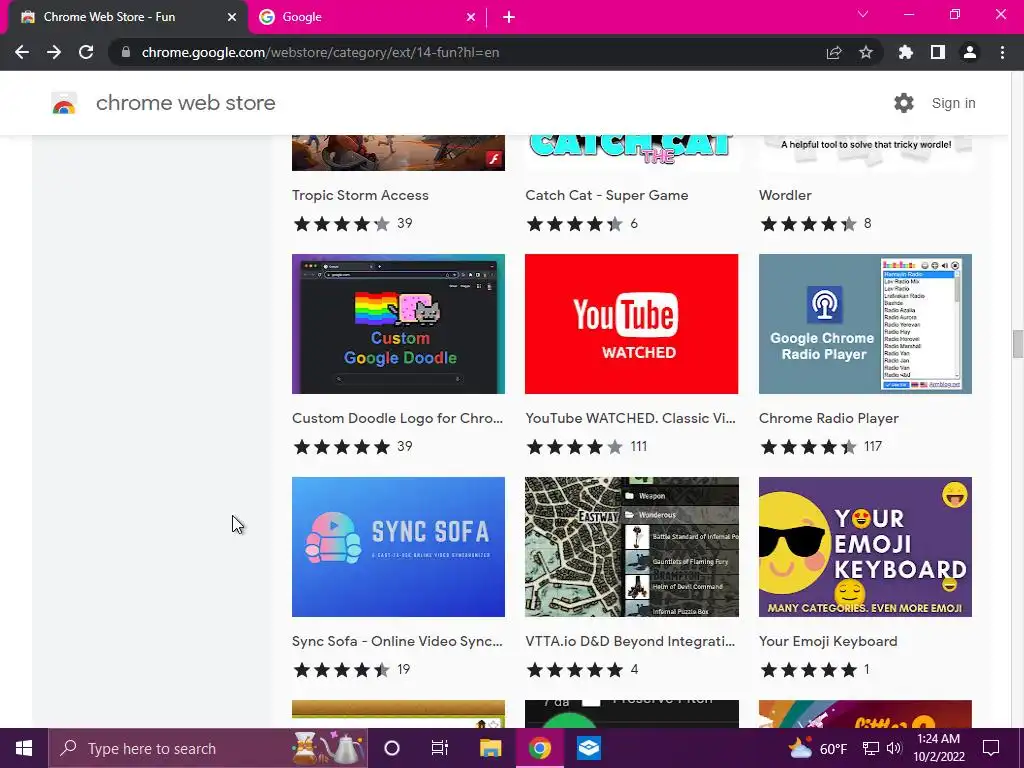Image resolution: width=1024 pixels, height=768 pixels.
Task: Open File Explorer from the taskbar
Action: 490,748
